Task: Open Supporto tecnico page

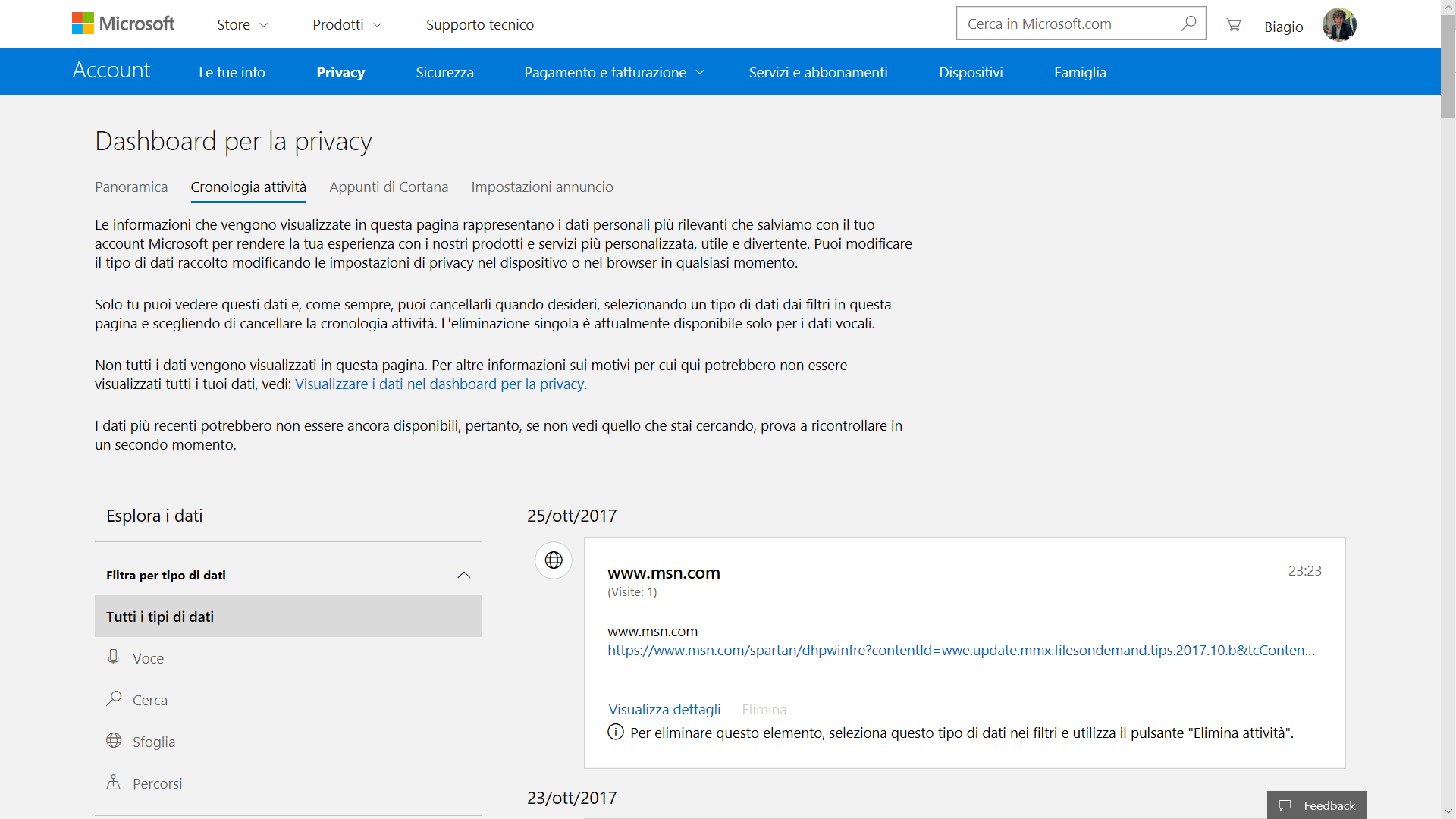Action: (x=480, y=25)
